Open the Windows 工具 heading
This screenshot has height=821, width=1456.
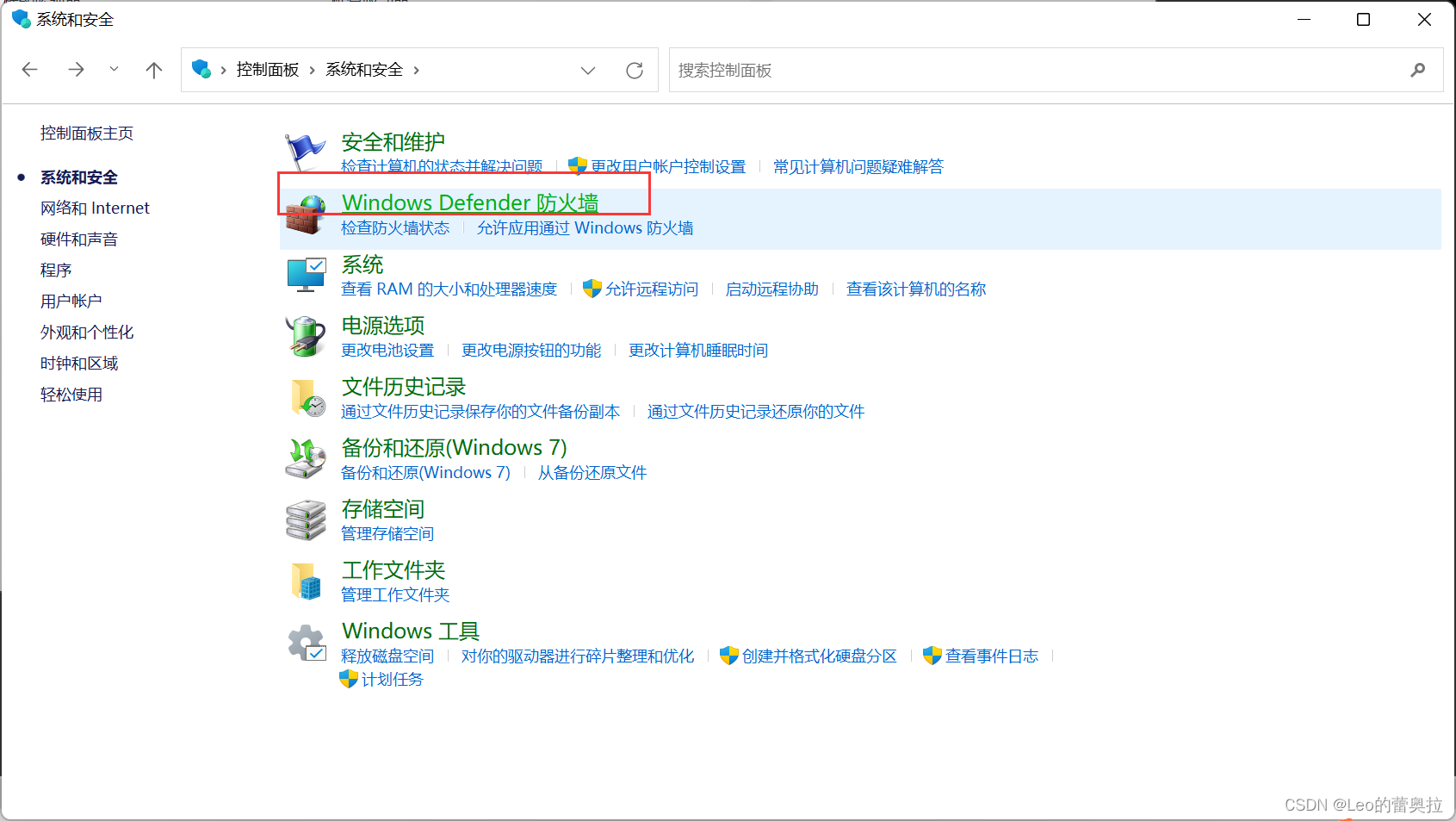click(x=411, y=631)
